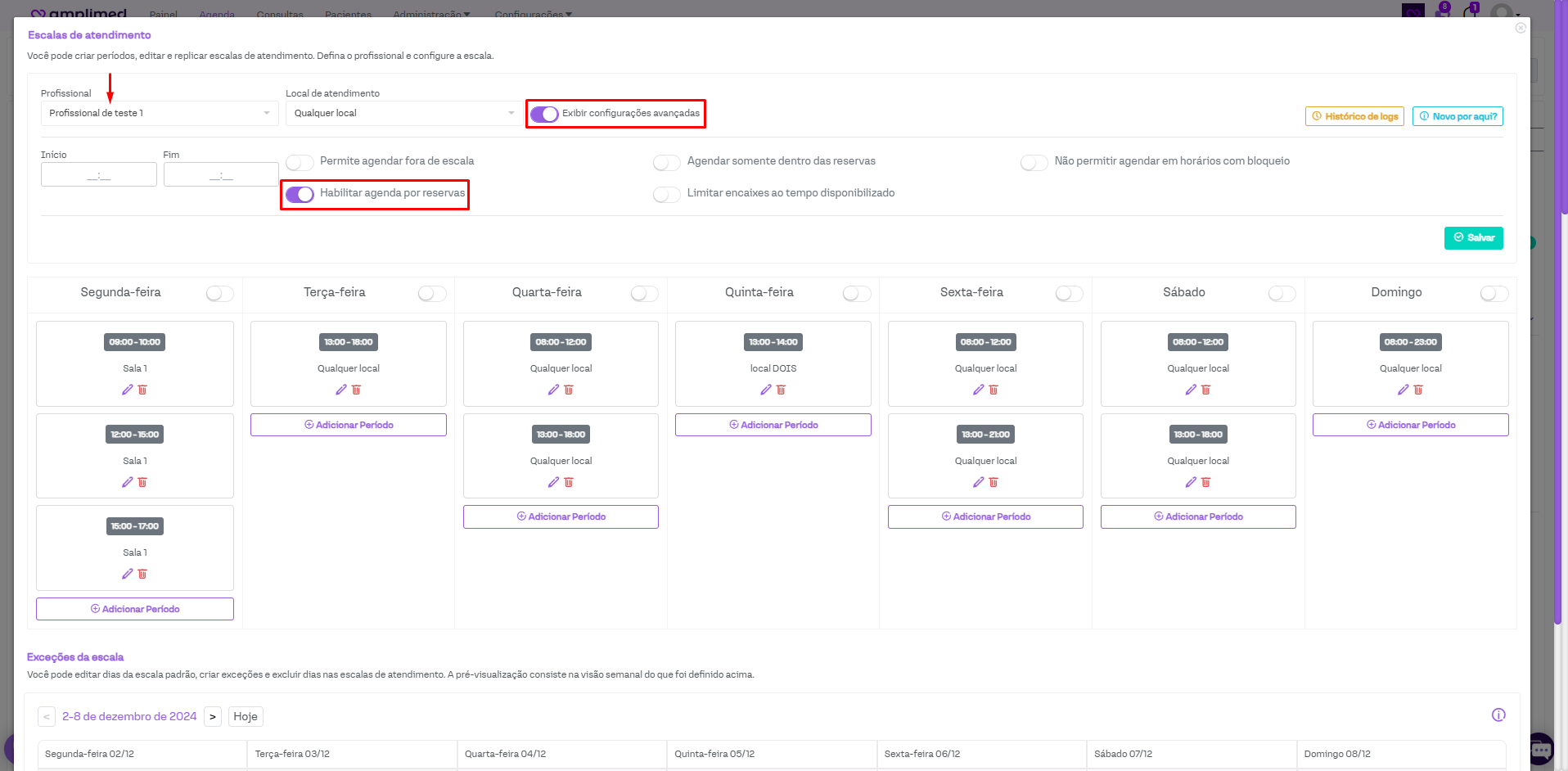The width and height of the screenshot is (1568, 771).
Task: Delete the Domingo 08:00-23:00 period
Action: (1418, 390)
